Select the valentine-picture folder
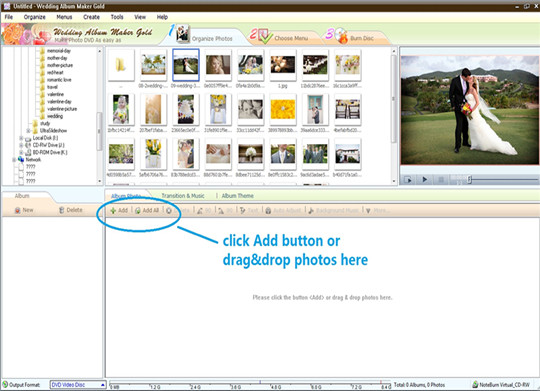The width and height of the screenshot is (540, 391). tap(62, 109)
